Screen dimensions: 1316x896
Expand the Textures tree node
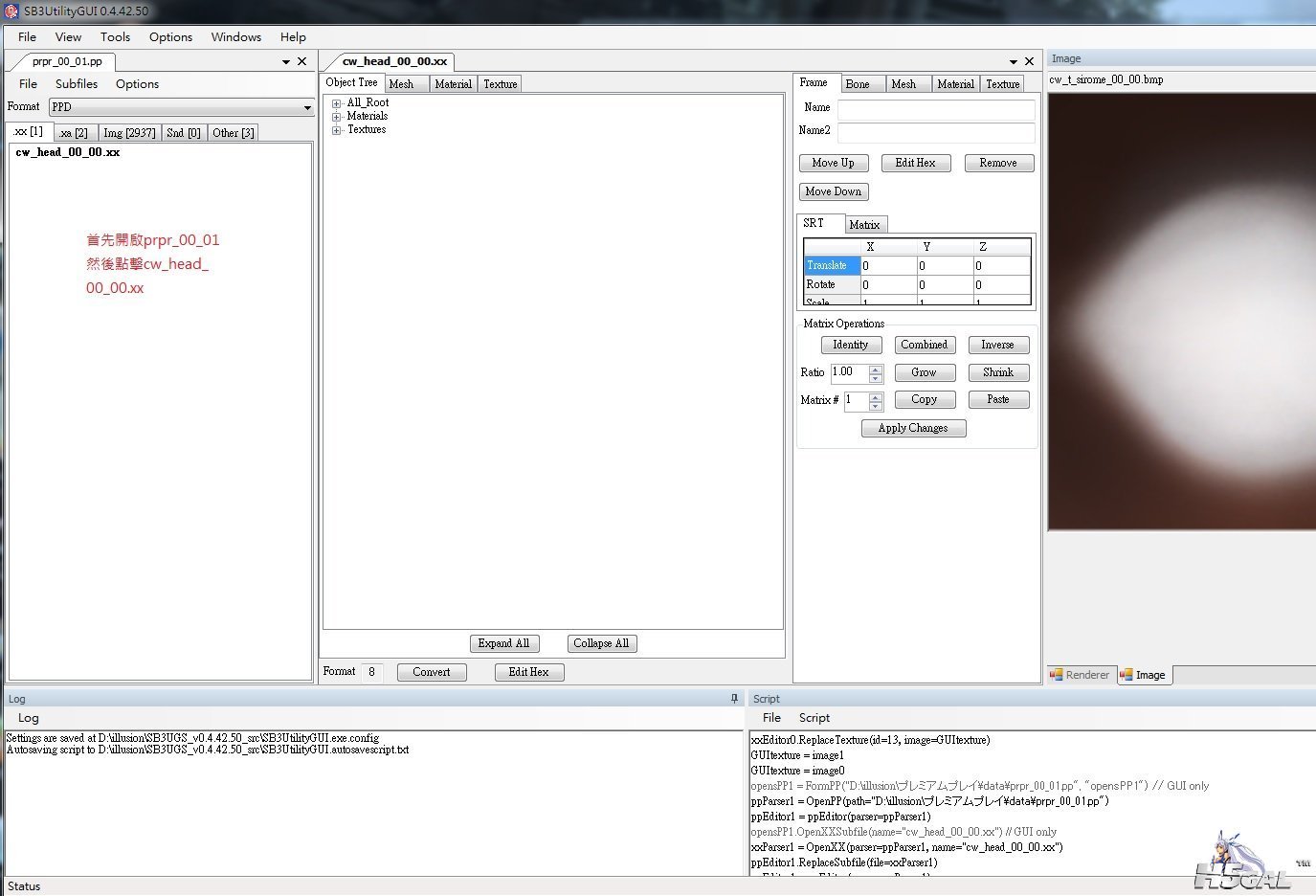point(337,130)
